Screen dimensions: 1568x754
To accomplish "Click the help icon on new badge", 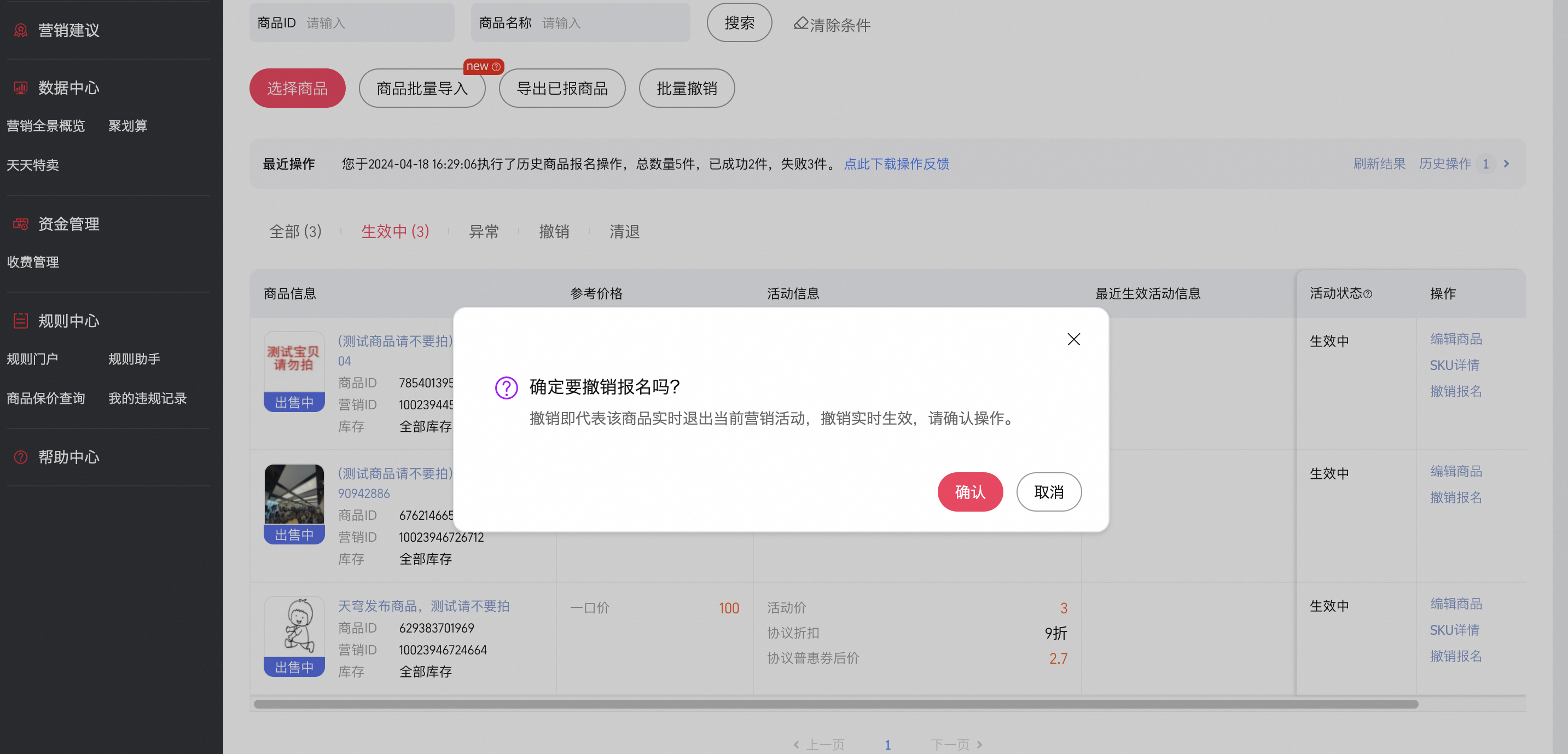I will pyautogui.click(x=496, y=66).
